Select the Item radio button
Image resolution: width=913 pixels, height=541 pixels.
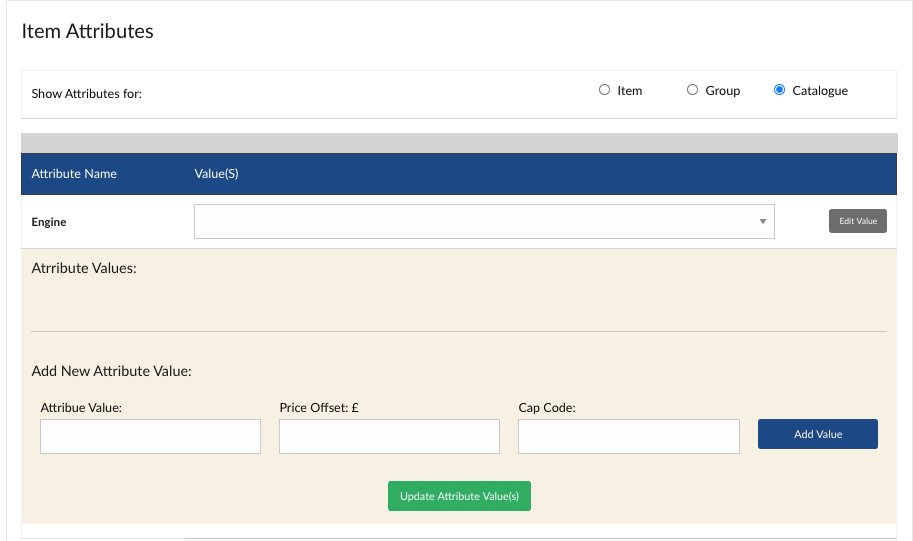pyautogui.click(x=604, y=90)
